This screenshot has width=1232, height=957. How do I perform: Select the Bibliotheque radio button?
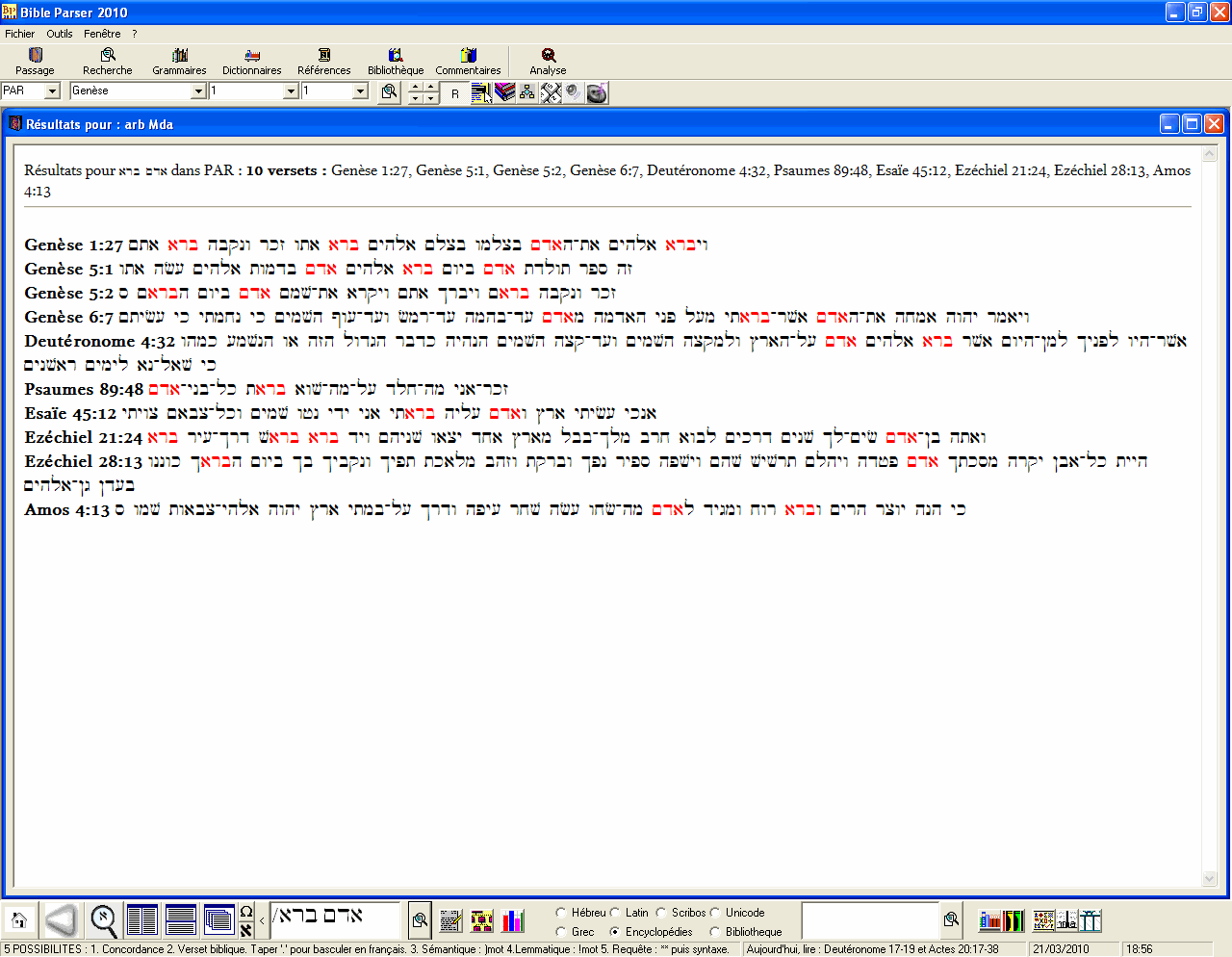coord(715,932)
